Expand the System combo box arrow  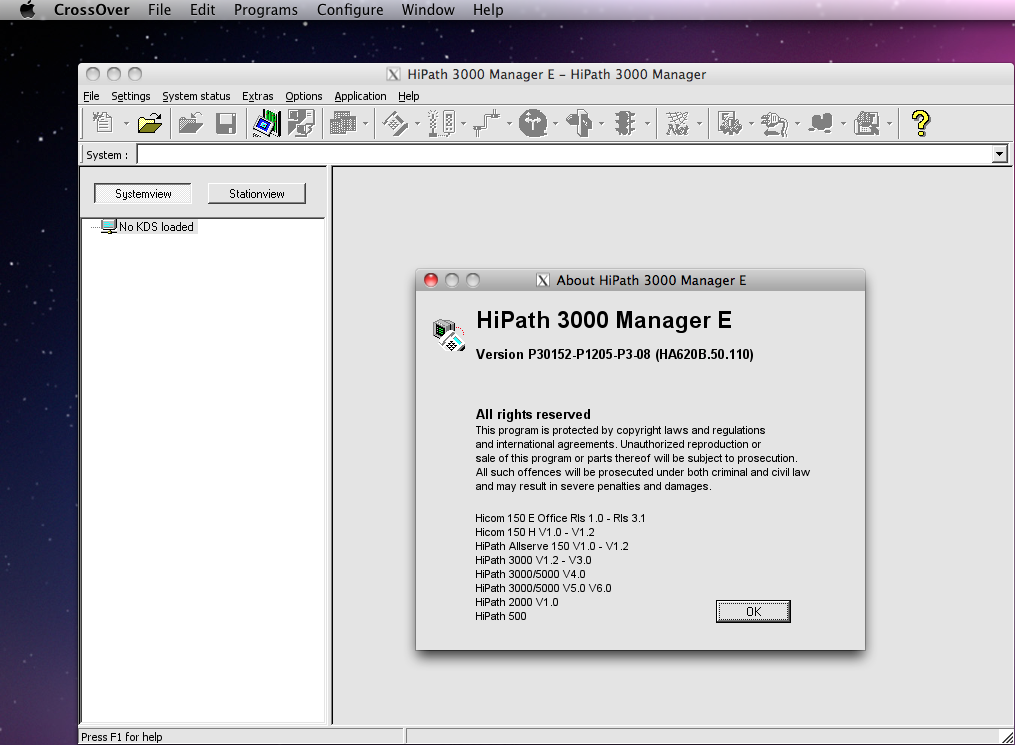pos(999,154)
